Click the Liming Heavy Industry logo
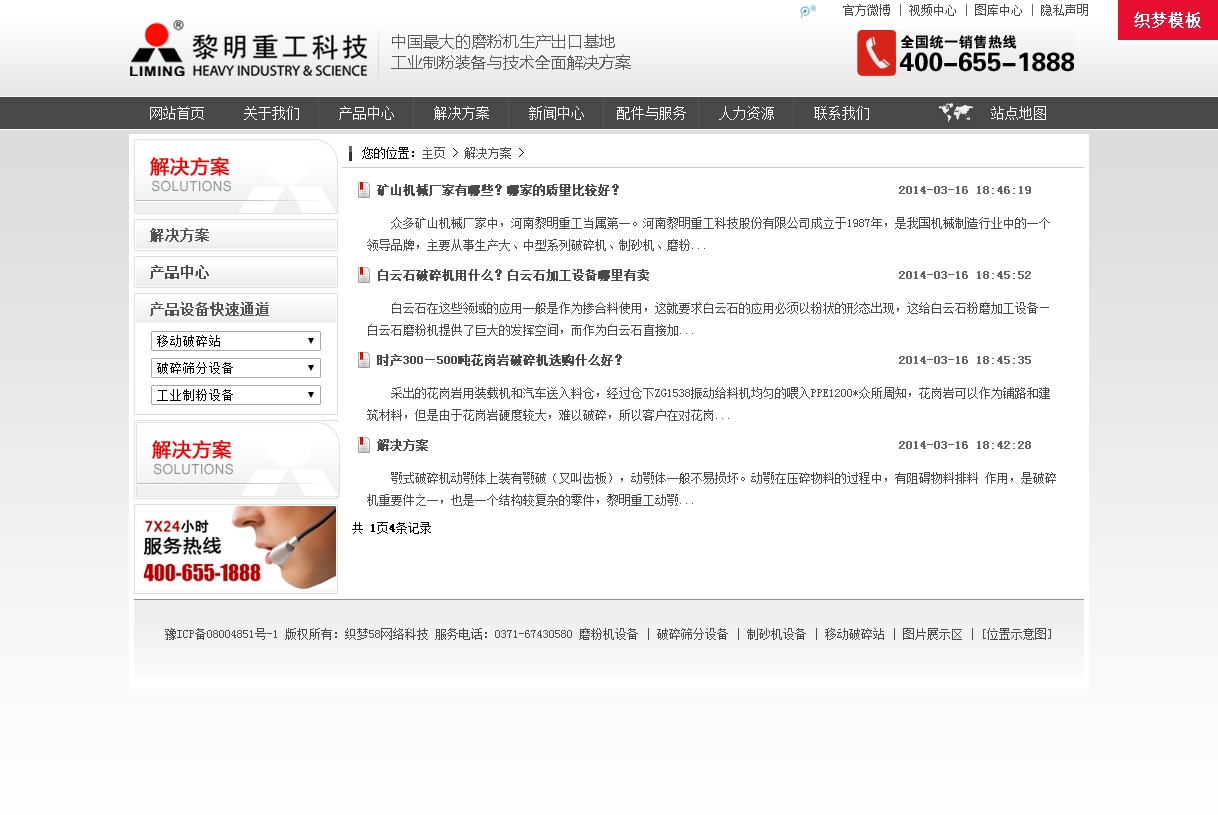The width and height of the screenshot is (1218, 815). [249, 50]
